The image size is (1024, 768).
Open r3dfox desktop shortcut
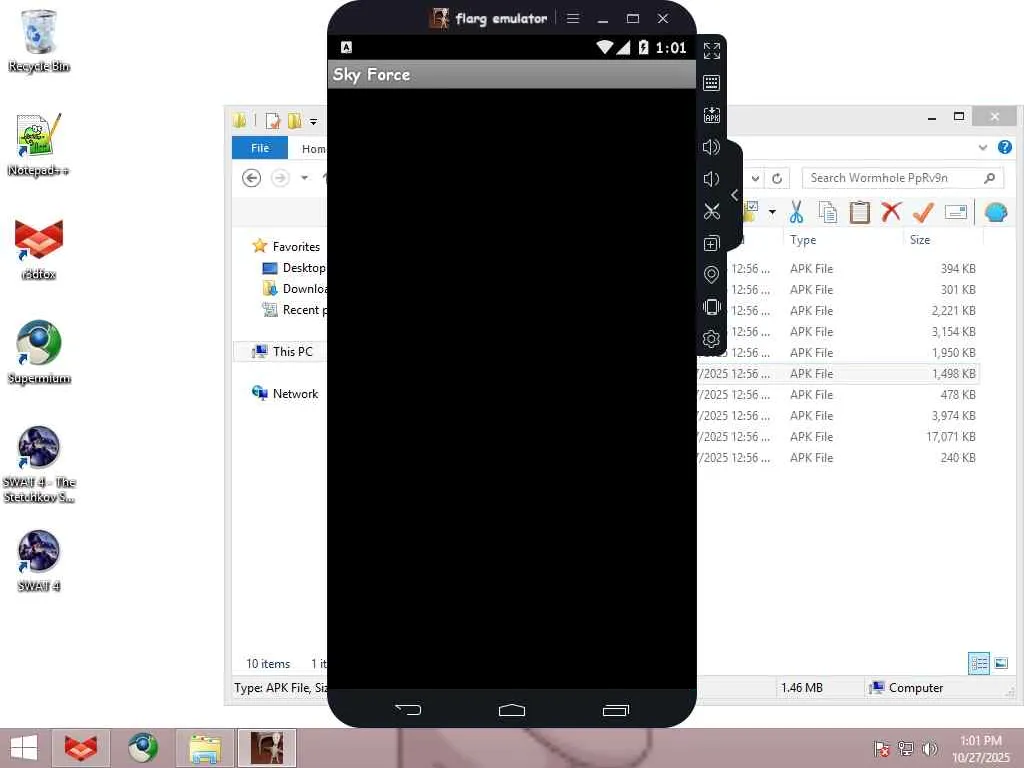39,249
